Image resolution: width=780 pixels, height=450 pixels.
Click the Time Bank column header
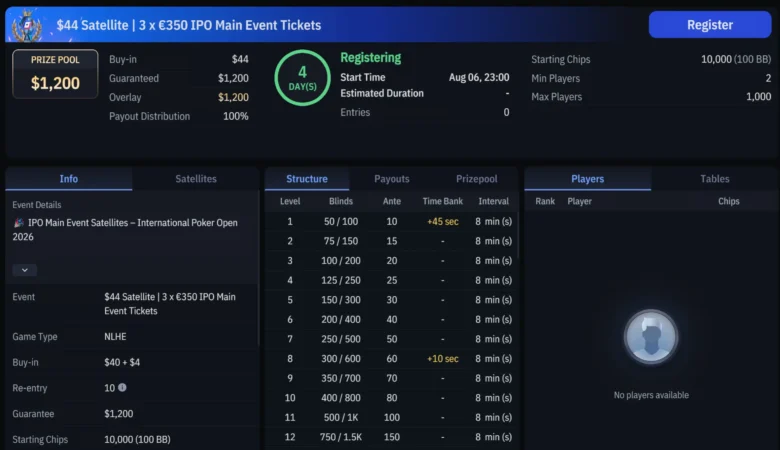coord(443,201)
